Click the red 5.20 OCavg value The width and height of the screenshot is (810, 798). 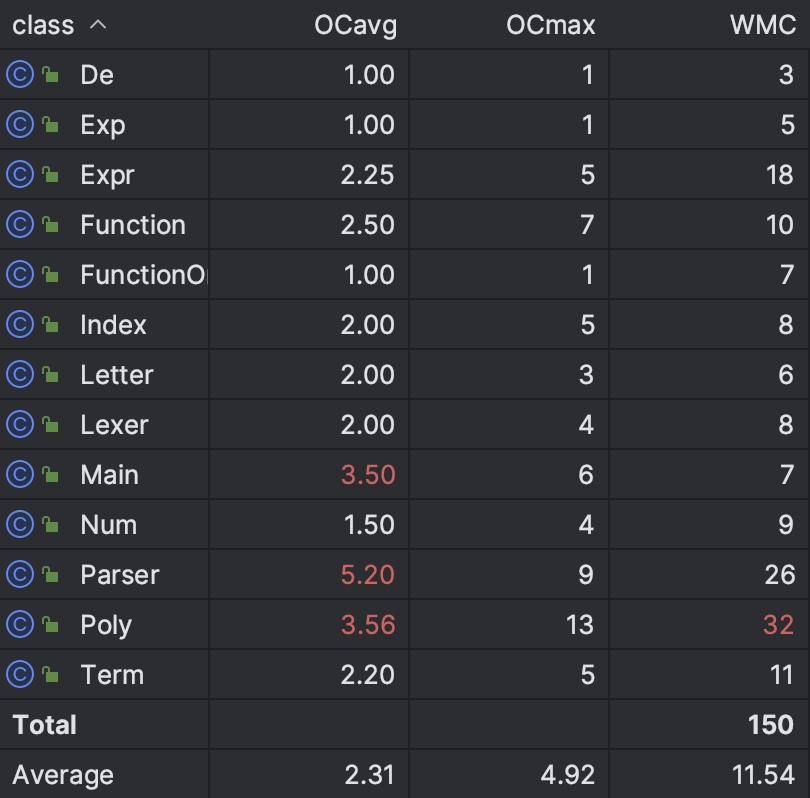pyautogui.click(x=368, y=574)
